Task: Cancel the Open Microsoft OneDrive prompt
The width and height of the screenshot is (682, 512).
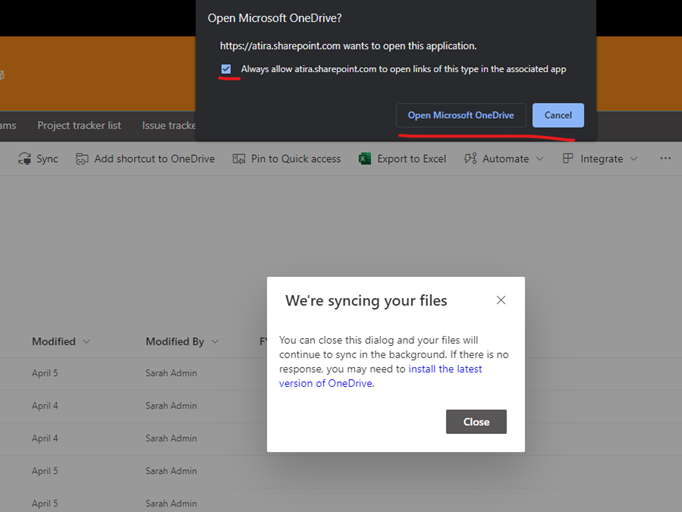Action: point(558,115)
